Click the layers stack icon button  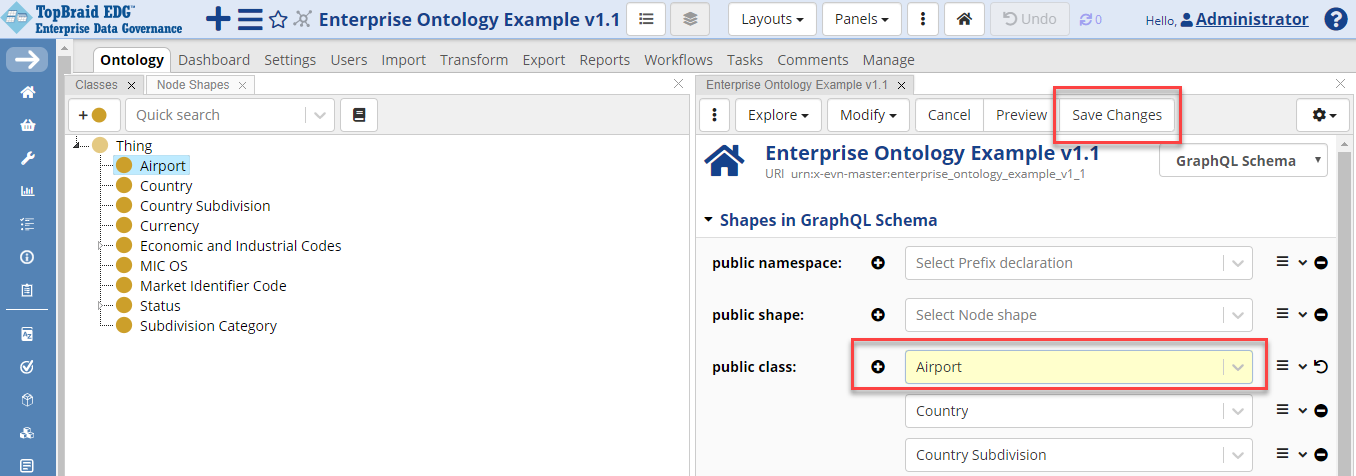coord(691,19)
